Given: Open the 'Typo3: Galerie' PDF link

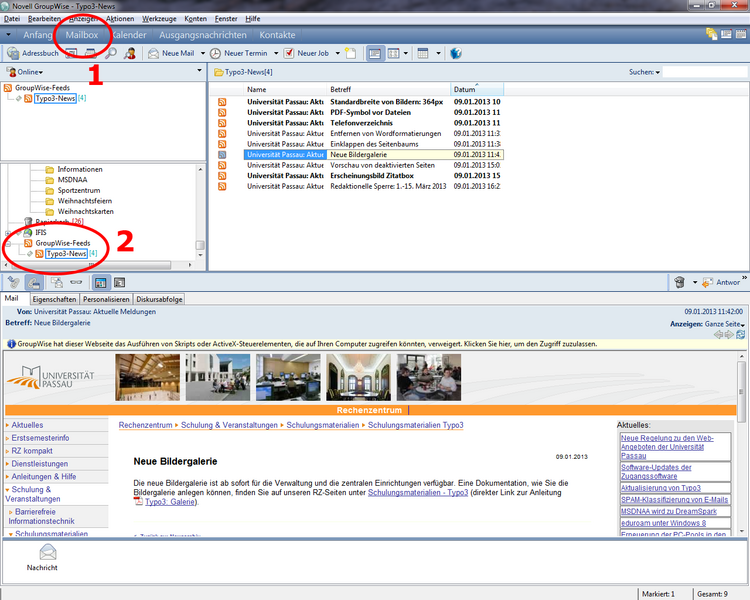Looking at the screenshot, I should tap(170, 502).
